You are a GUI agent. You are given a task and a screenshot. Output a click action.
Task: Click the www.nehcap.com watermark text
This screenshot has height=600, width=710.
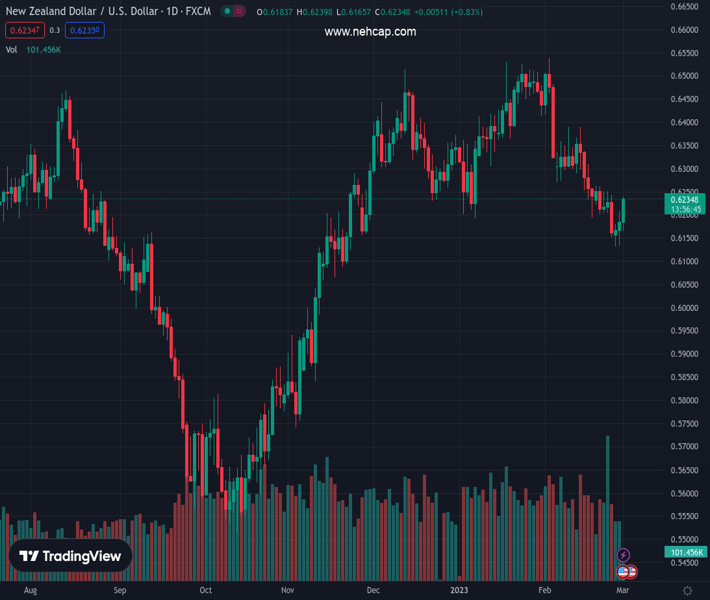tap(370, 32)
